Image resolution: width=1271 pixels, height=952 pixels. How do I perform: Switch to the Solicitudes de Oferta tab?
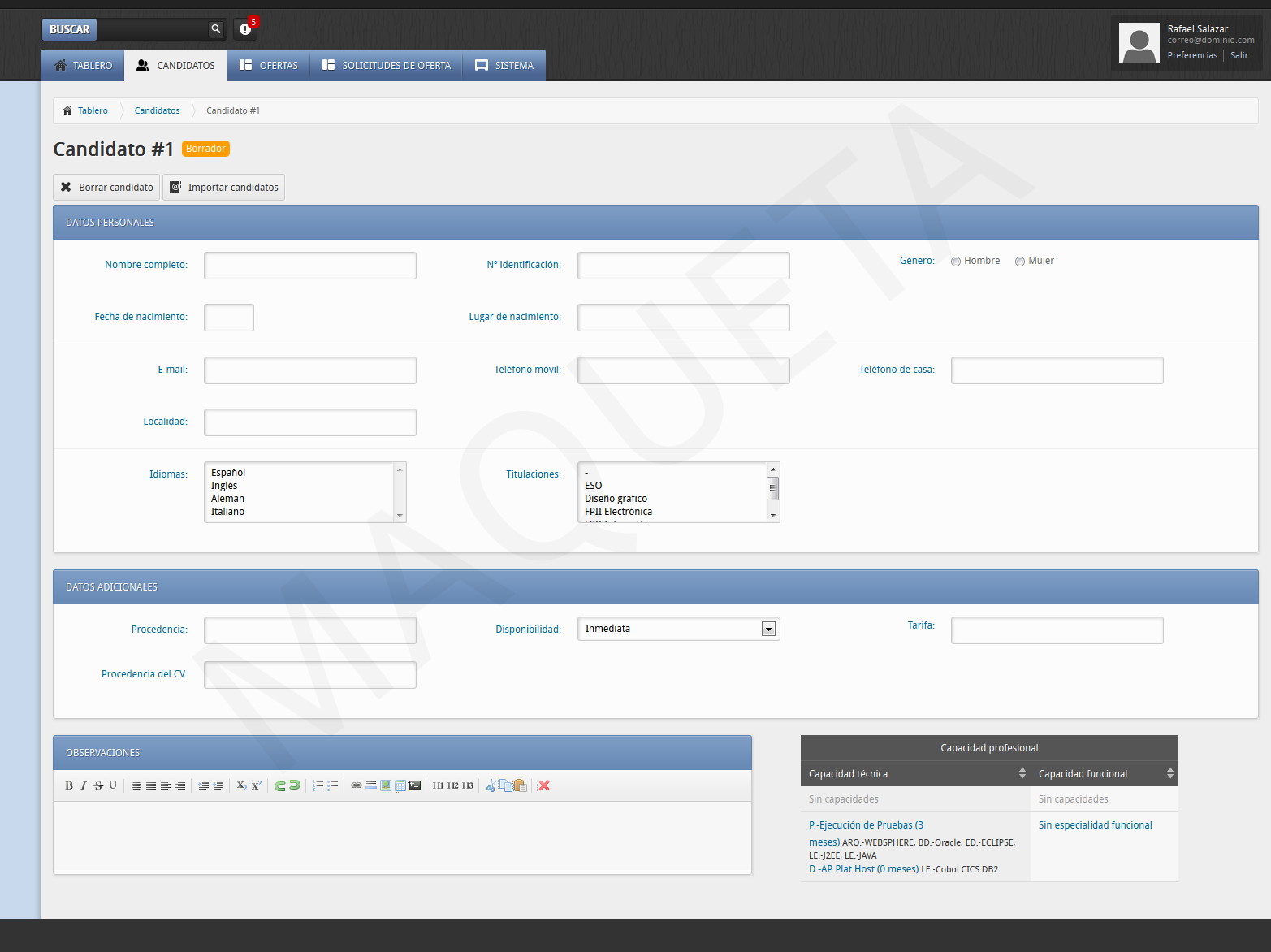[x=387, y=65]
